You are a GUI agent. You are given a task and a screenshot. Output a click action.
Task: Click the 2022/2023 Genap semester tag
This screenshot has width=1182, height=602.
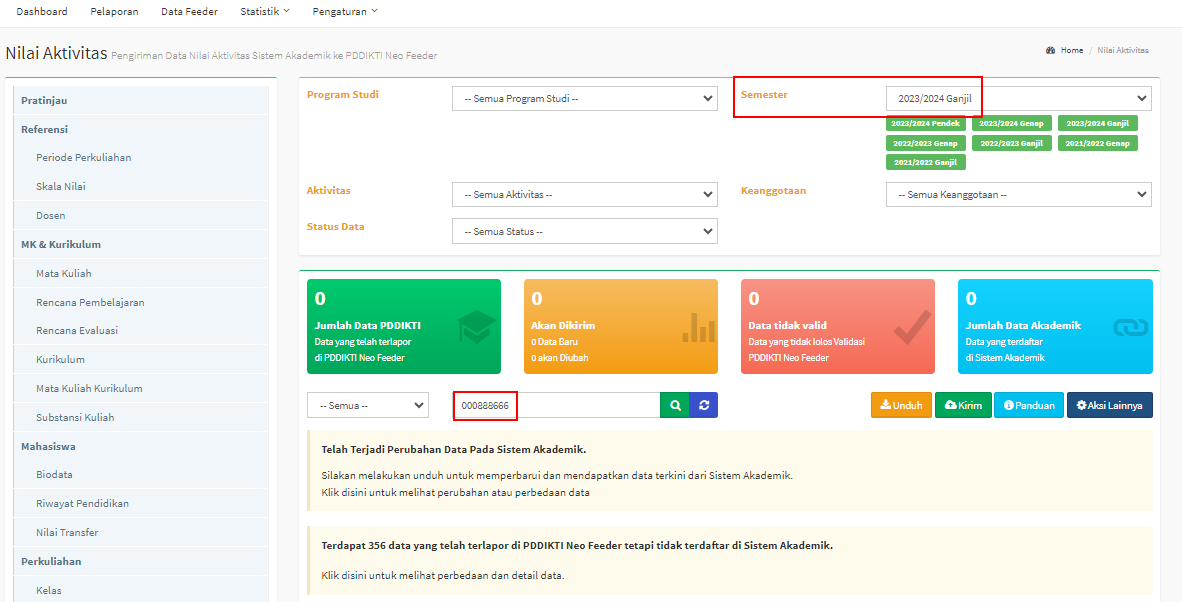click(926, 143)
